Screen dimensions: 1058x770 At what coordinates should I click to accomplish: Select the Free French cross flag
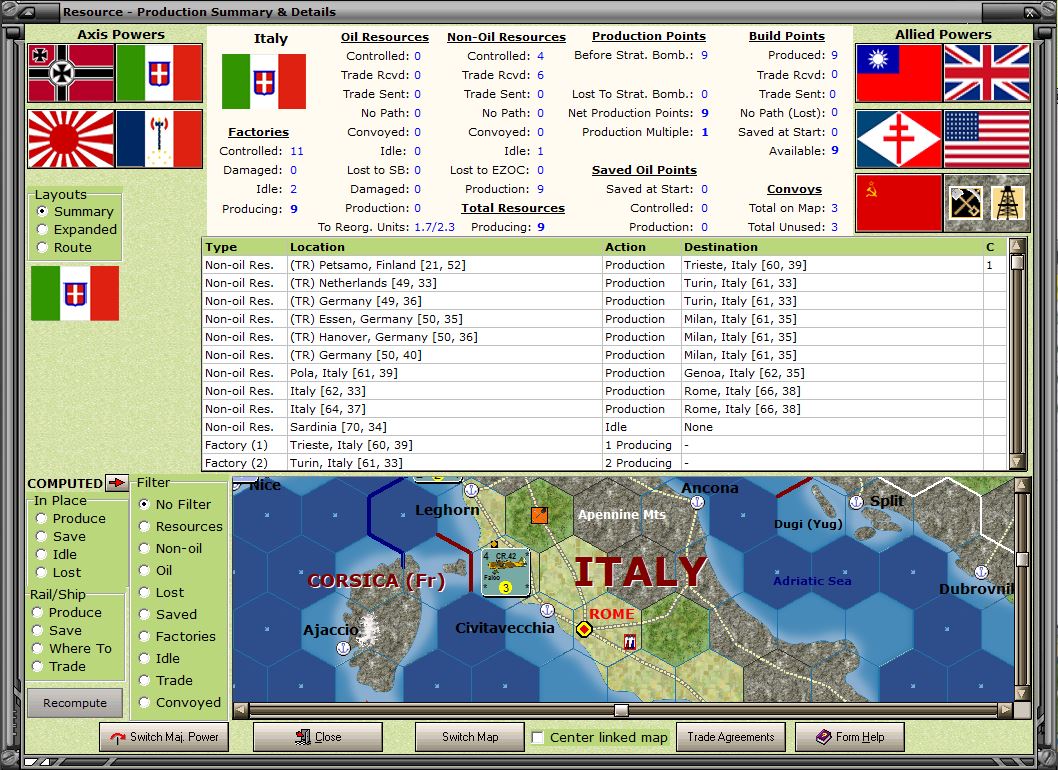pyautogui.click(x=899, y=139)
